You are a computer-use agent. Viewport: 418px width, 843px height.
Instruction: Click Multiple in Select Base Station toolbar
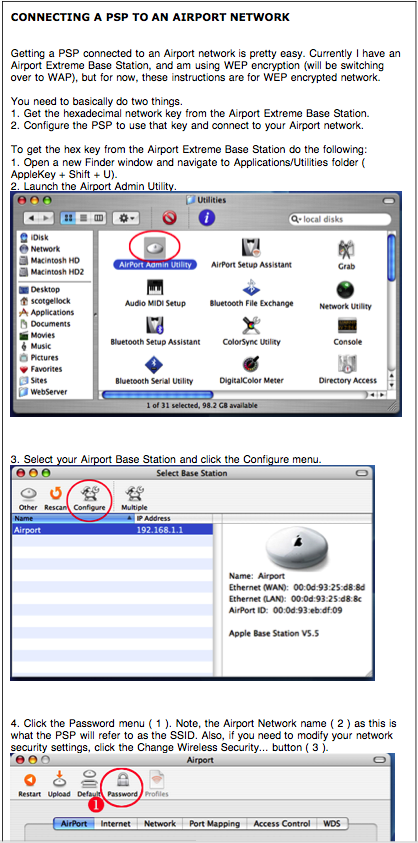pyautogui.click(x=134, y=498)
